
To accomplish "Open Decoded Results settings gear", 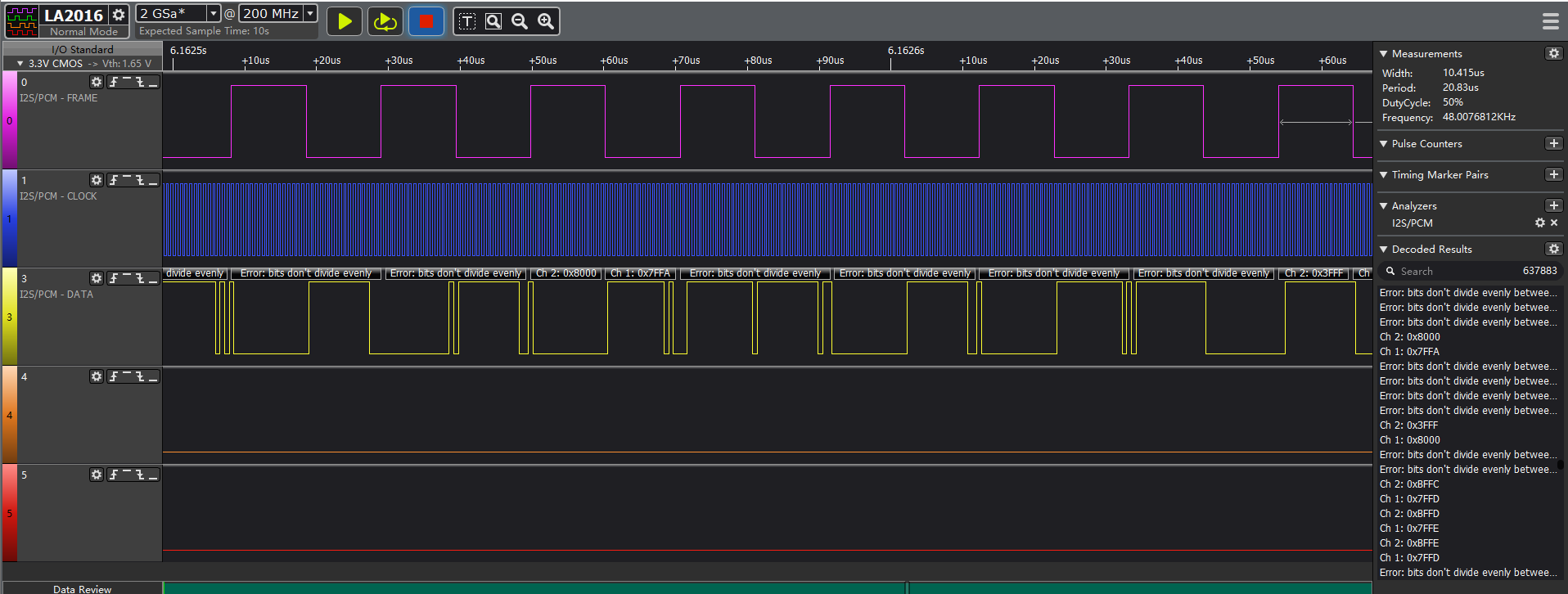I will [x=1553, y=249].
